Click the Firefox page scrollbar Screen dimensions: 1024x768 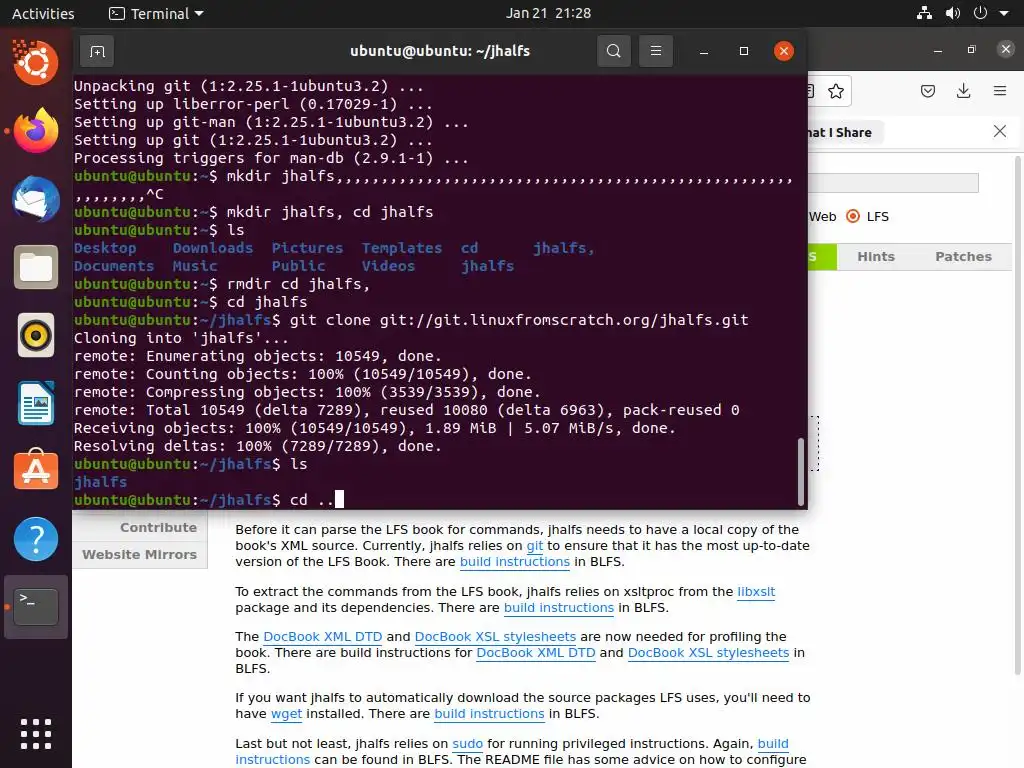coord(1017,415)
